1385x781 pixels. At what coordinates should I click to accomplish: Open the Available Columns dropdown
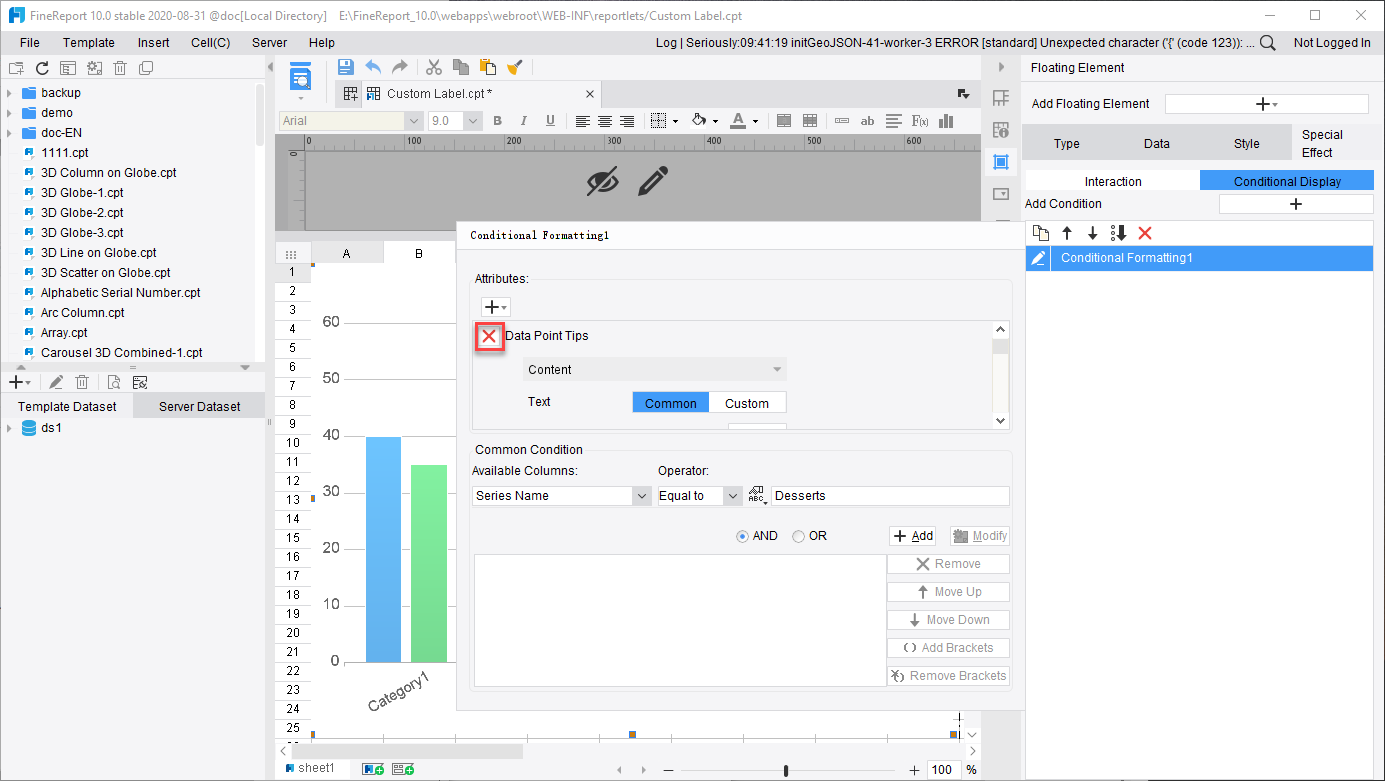641,495
